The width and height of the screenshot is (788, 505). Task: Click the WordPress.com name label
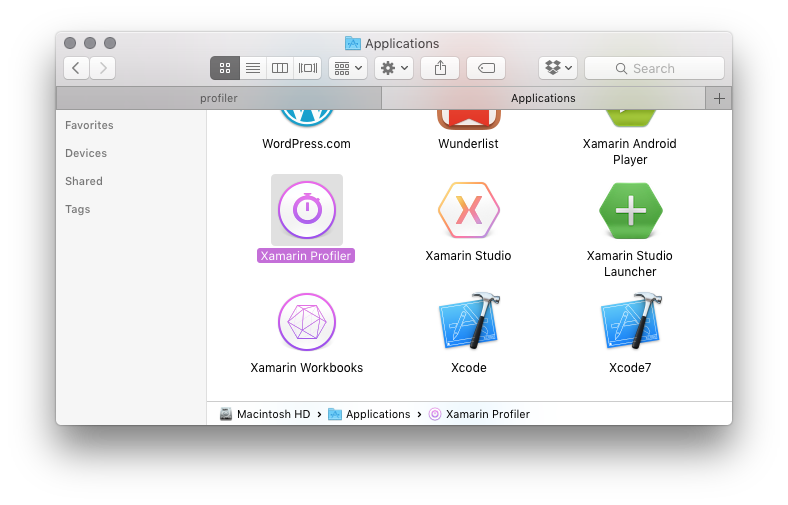(x=307, y=144)
